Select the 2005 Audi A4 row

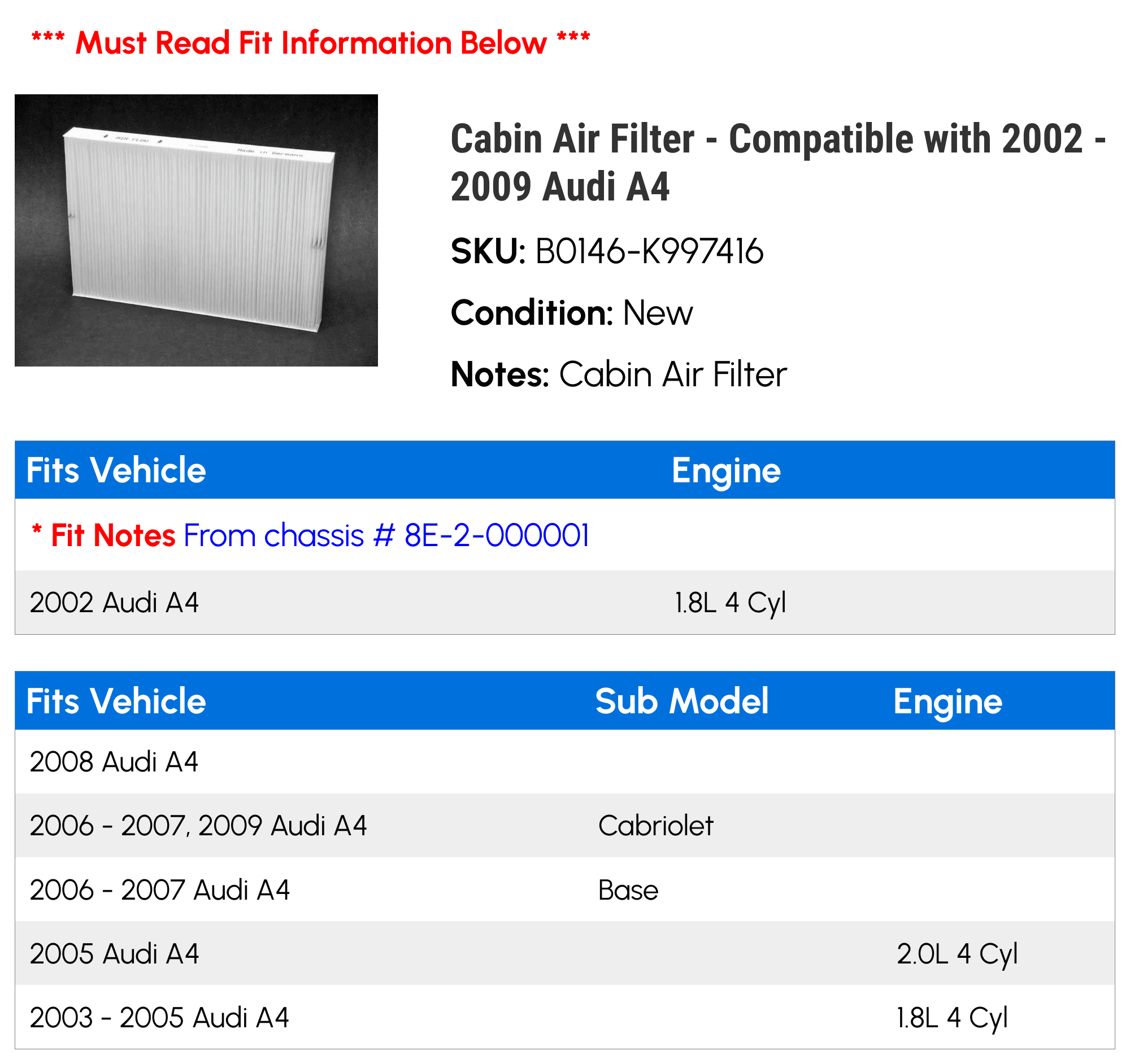click(x=114, y=954)
